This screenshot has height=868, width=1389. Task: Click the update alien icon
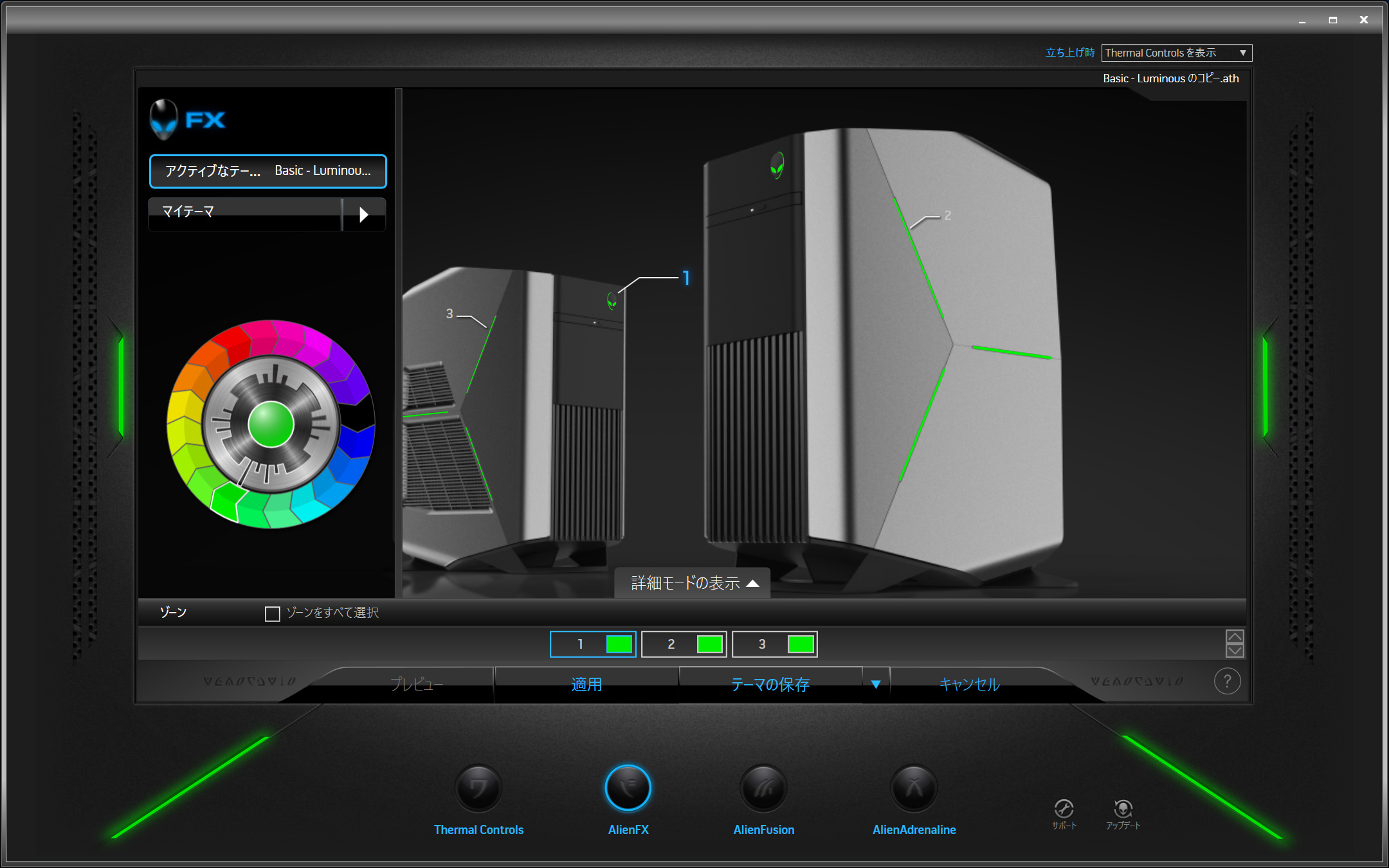[1123, 809]
